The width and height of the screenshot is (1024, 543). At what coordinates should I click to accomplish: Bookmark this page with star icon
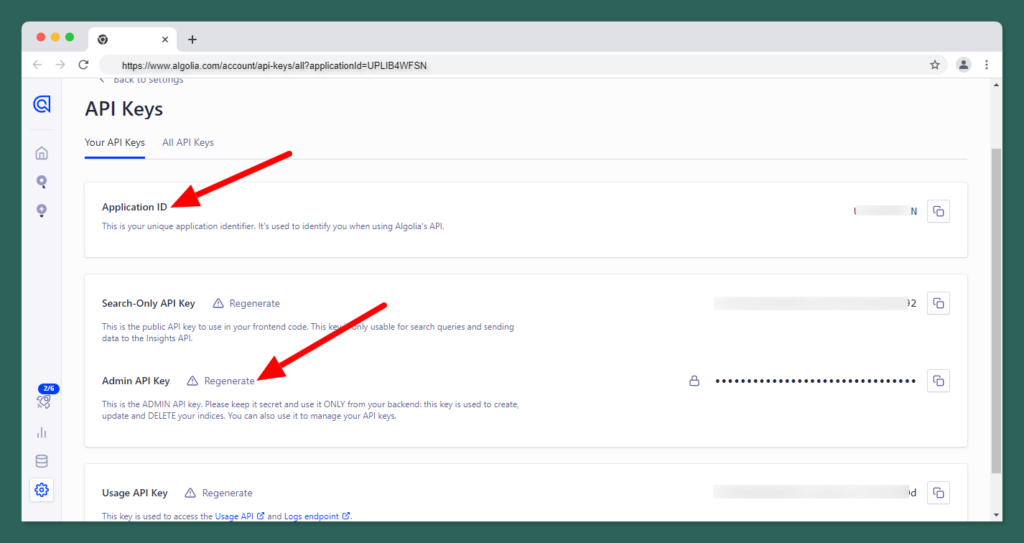(935, 65)
